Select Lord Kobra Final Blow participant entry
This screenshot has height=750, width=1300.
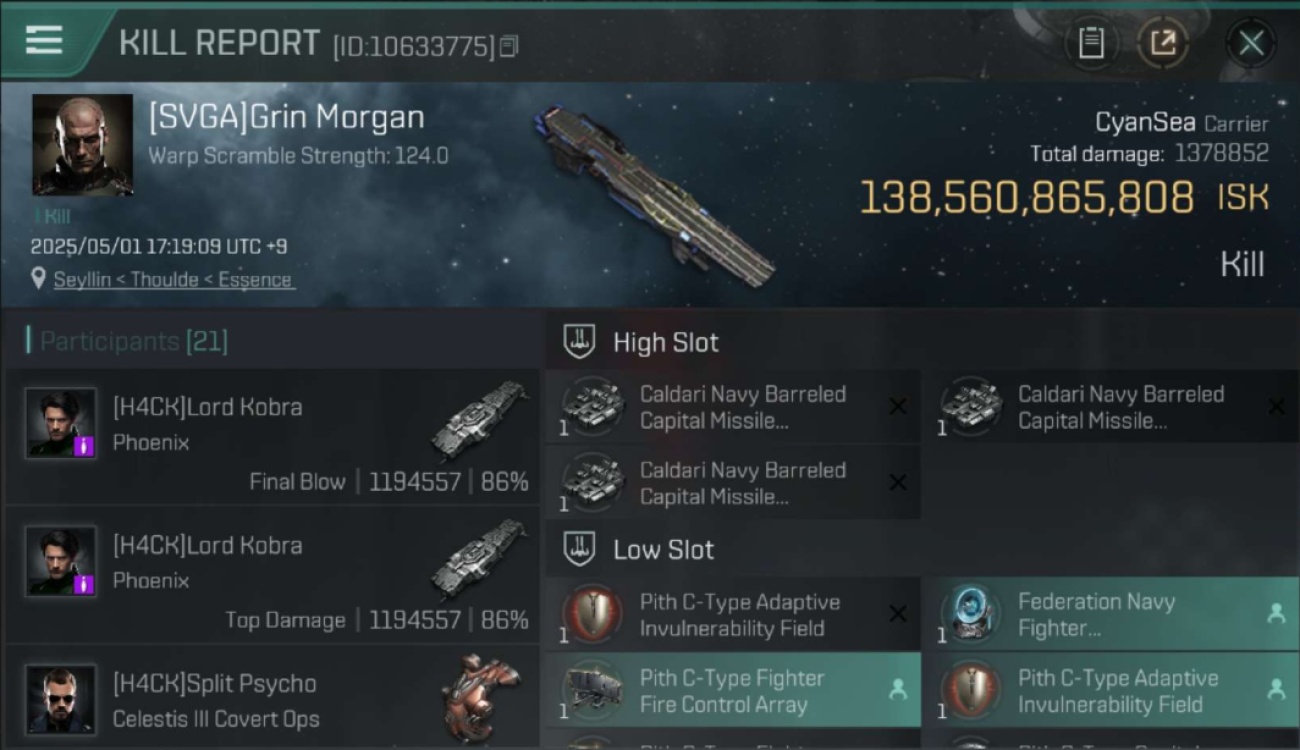[x=271, y=437]
